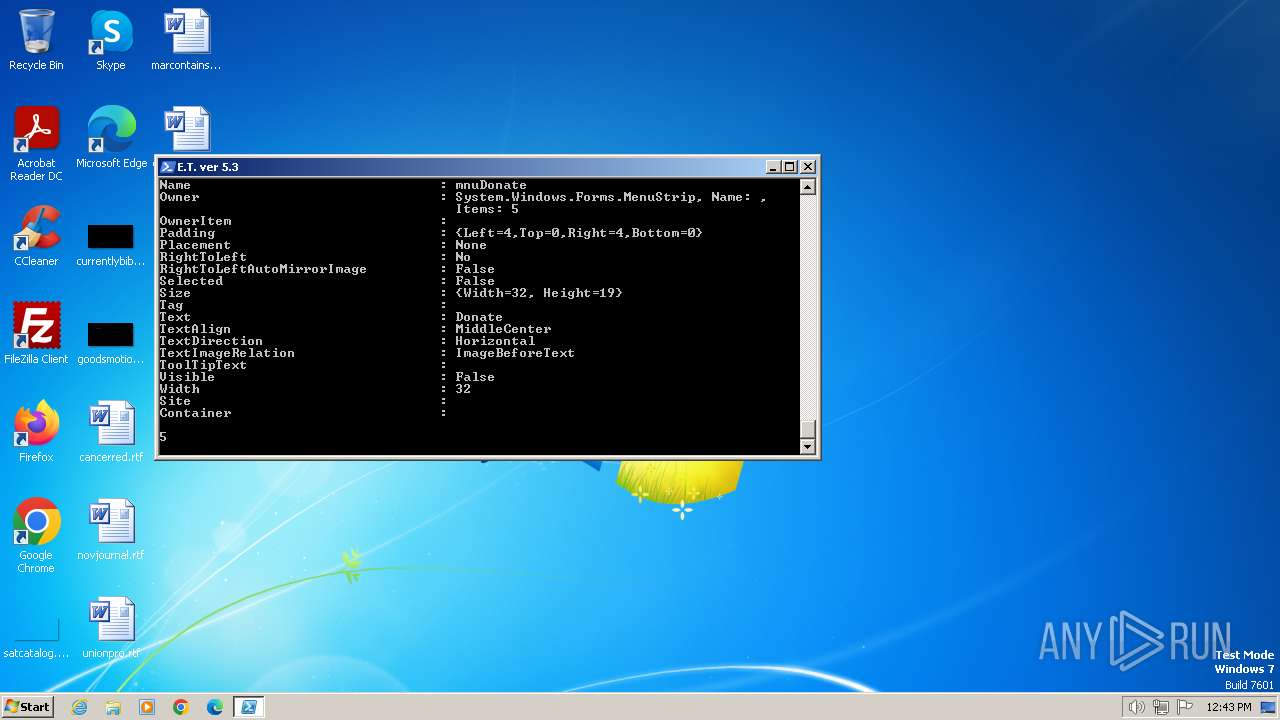
Task: Open the E.T. window system menu icon
Action: pos(167,167)
